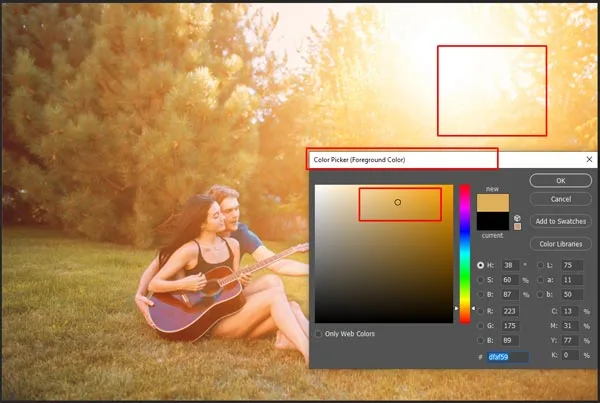600x403 pixels.
Task: Click the 'new' label above the swatch
Action: [492, 189]
